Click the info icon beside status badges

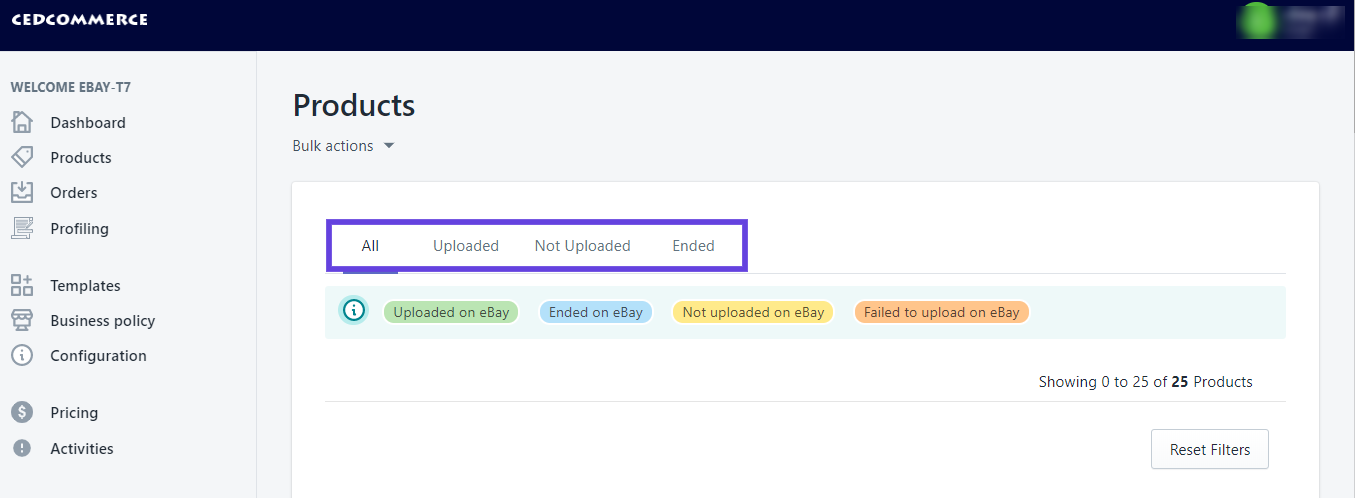point(353,311)
